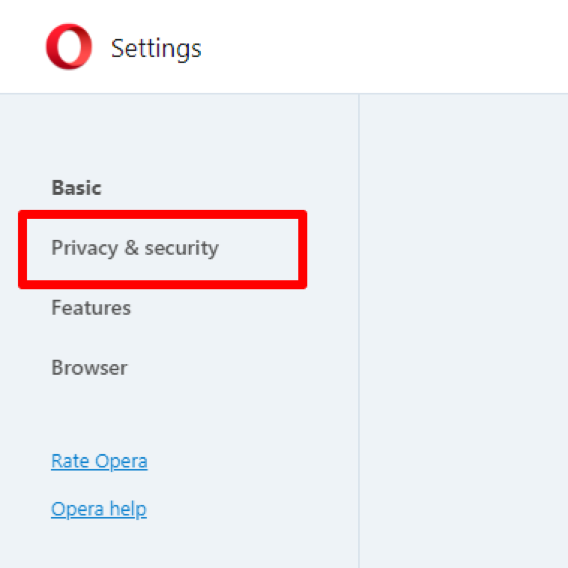This screenshot has height=568, width=568.
Task: Click the sidebar vertical divider line
Action: pos(359,331)
